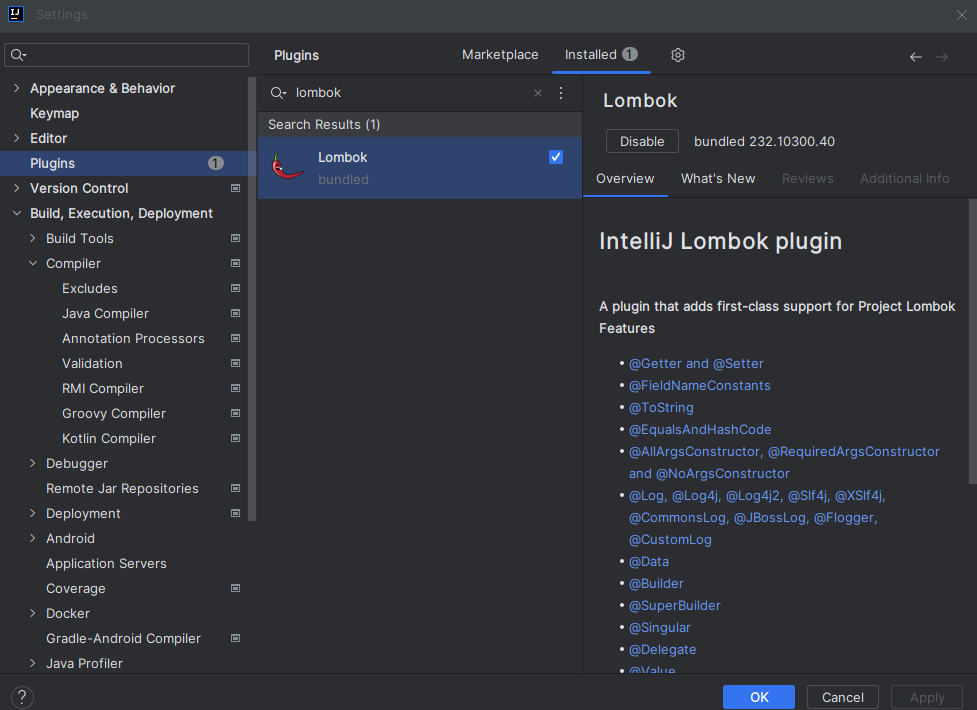Screen dimensions: 977x710
Task: Click project-level icon next to Remote Jar Repositories
Action: click(236, 488)
